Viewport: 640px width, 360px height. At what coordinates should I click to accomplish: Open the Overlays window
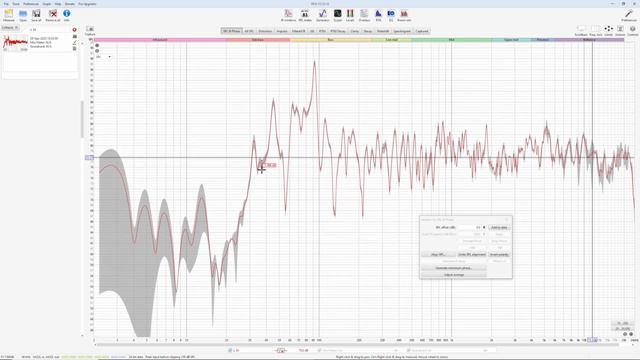[364, 15]
